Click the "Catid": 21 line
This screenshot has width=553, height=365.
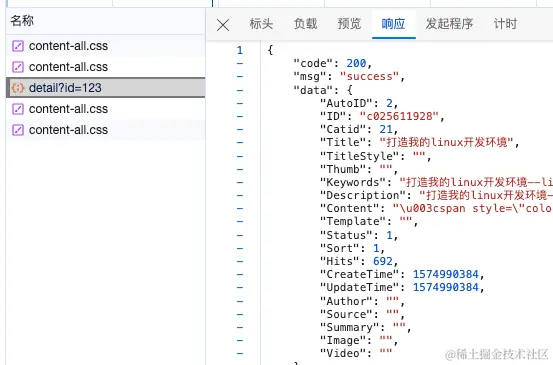coord(359,129)
